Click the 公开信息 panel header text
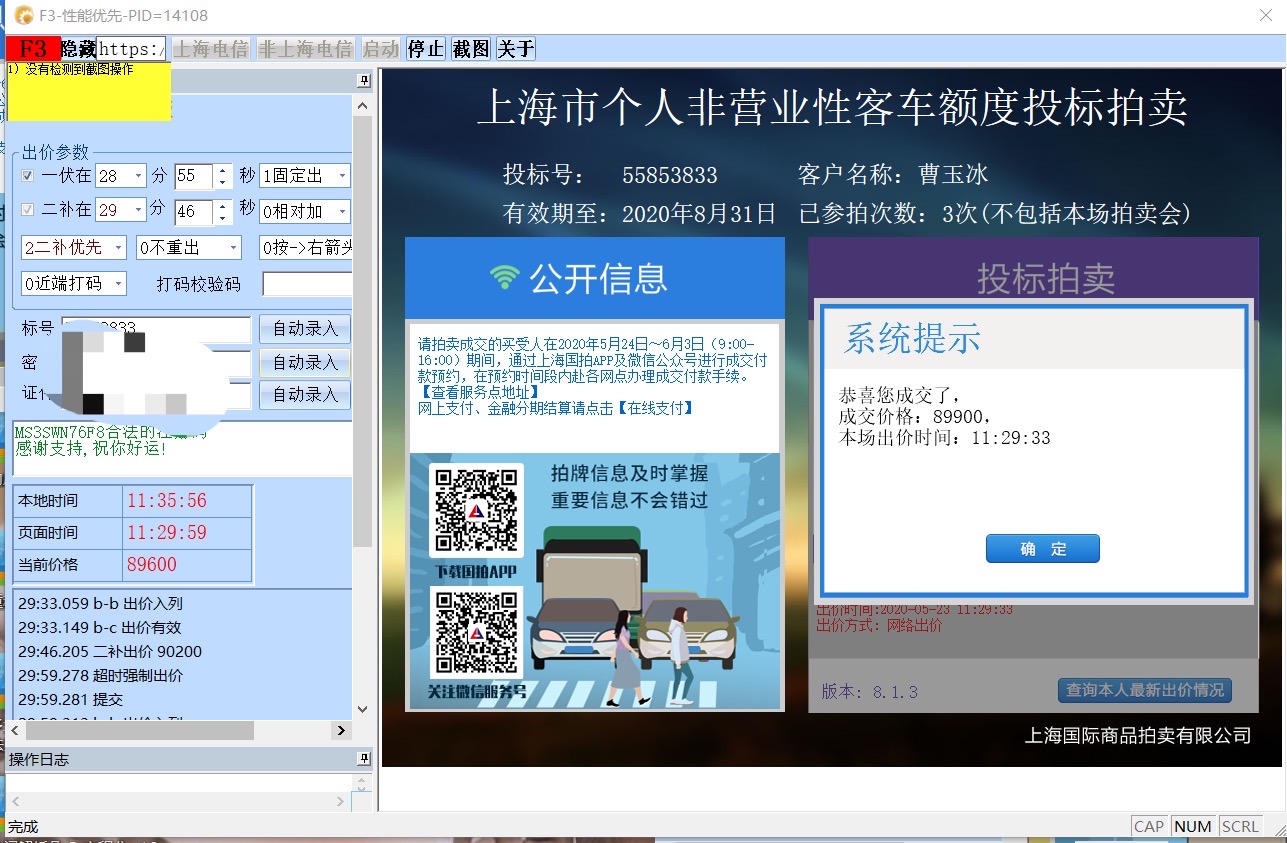The image size is (1287, 843). tap(598, 278)
